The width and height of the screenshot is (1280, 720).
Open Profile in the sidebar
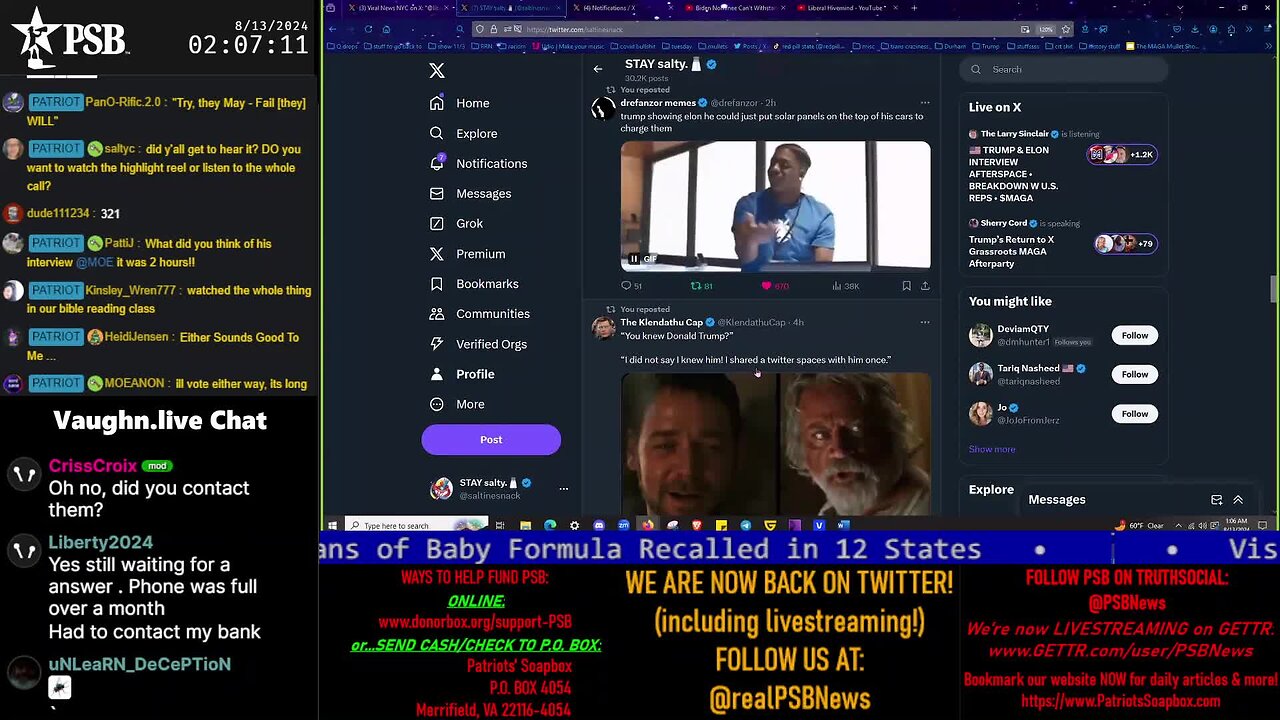(x=462, y=374)
